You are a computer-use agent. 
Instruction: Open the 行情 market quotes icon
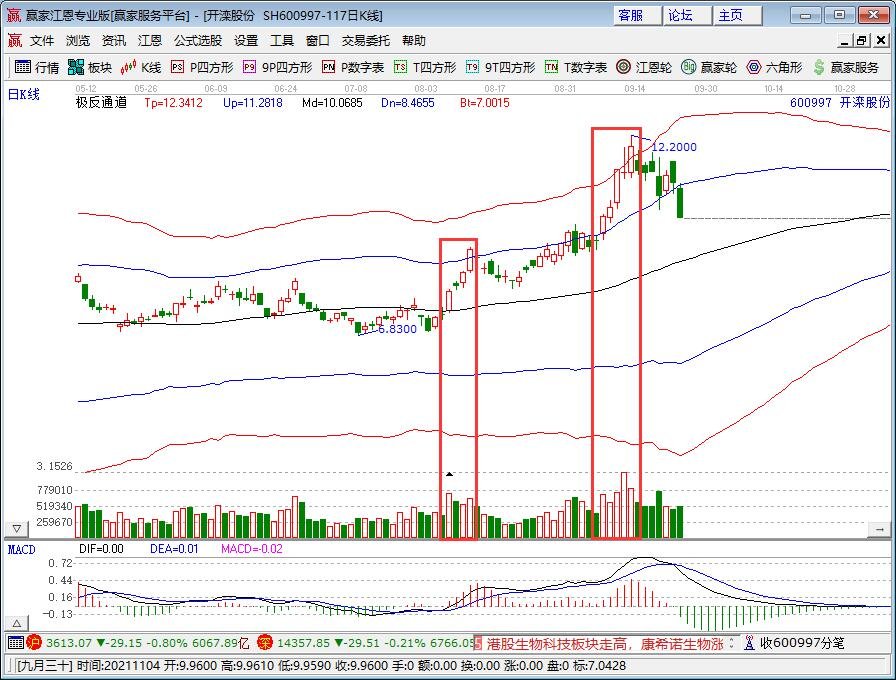tap(22, 67)
